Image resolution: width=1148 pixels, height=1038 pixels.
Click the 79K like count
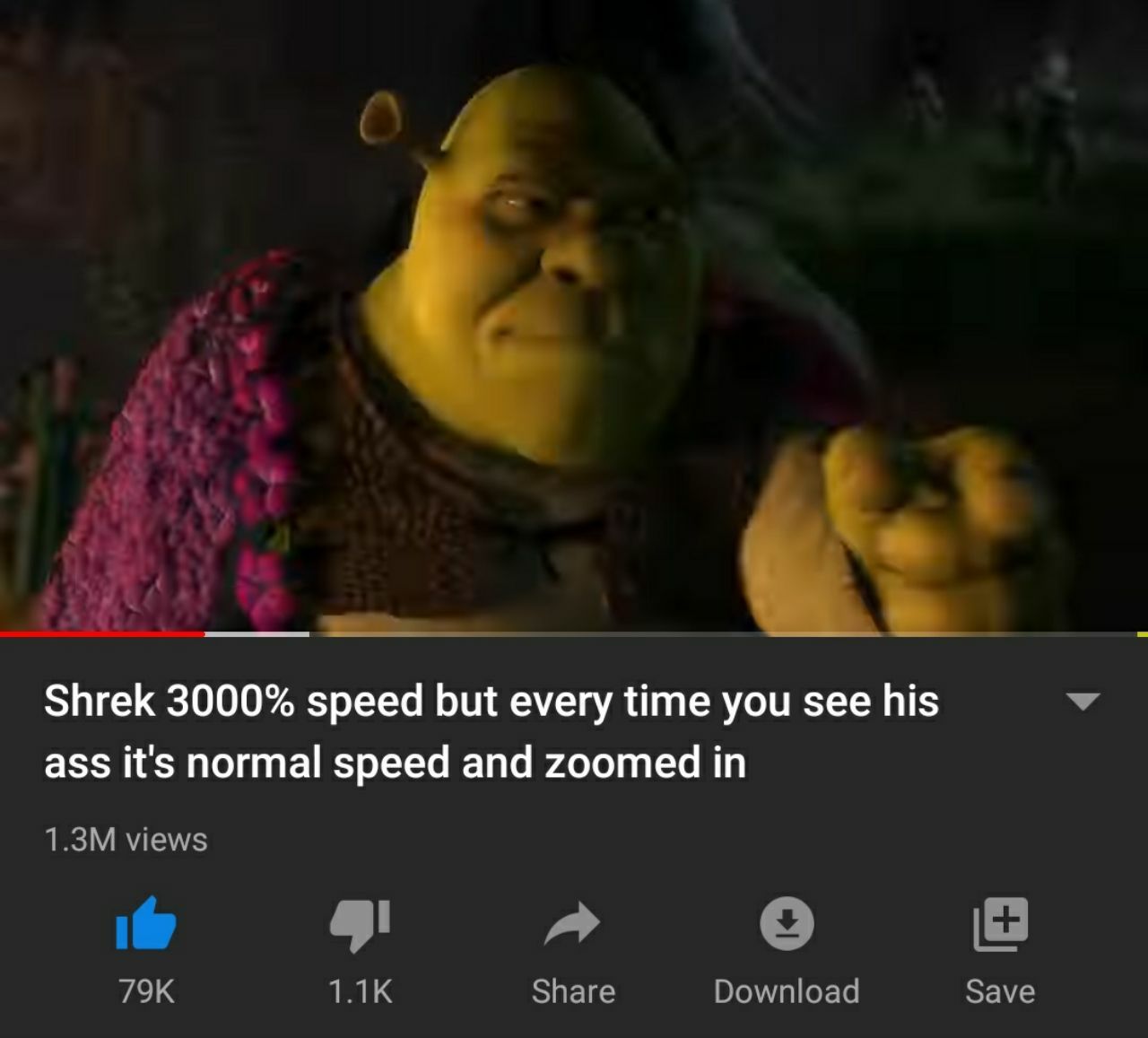(146, 991)
